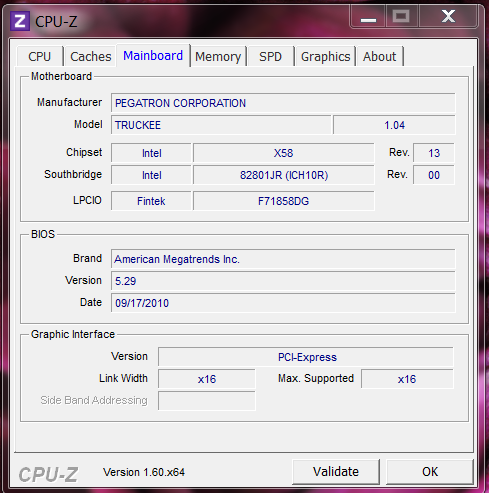
Task: Switch to the Graphics tab
Action: (325, 56)
